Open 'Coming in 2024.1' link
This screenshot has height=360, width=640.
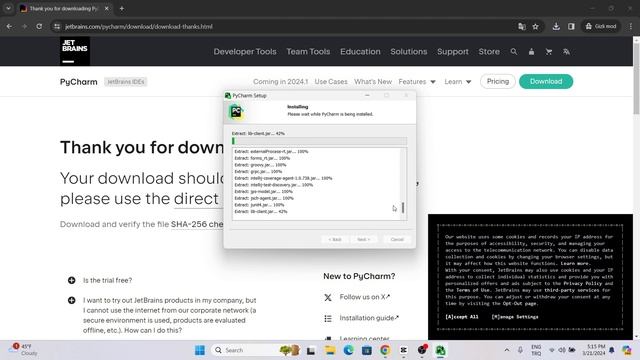pyautogui.click(x=280, y=82)
